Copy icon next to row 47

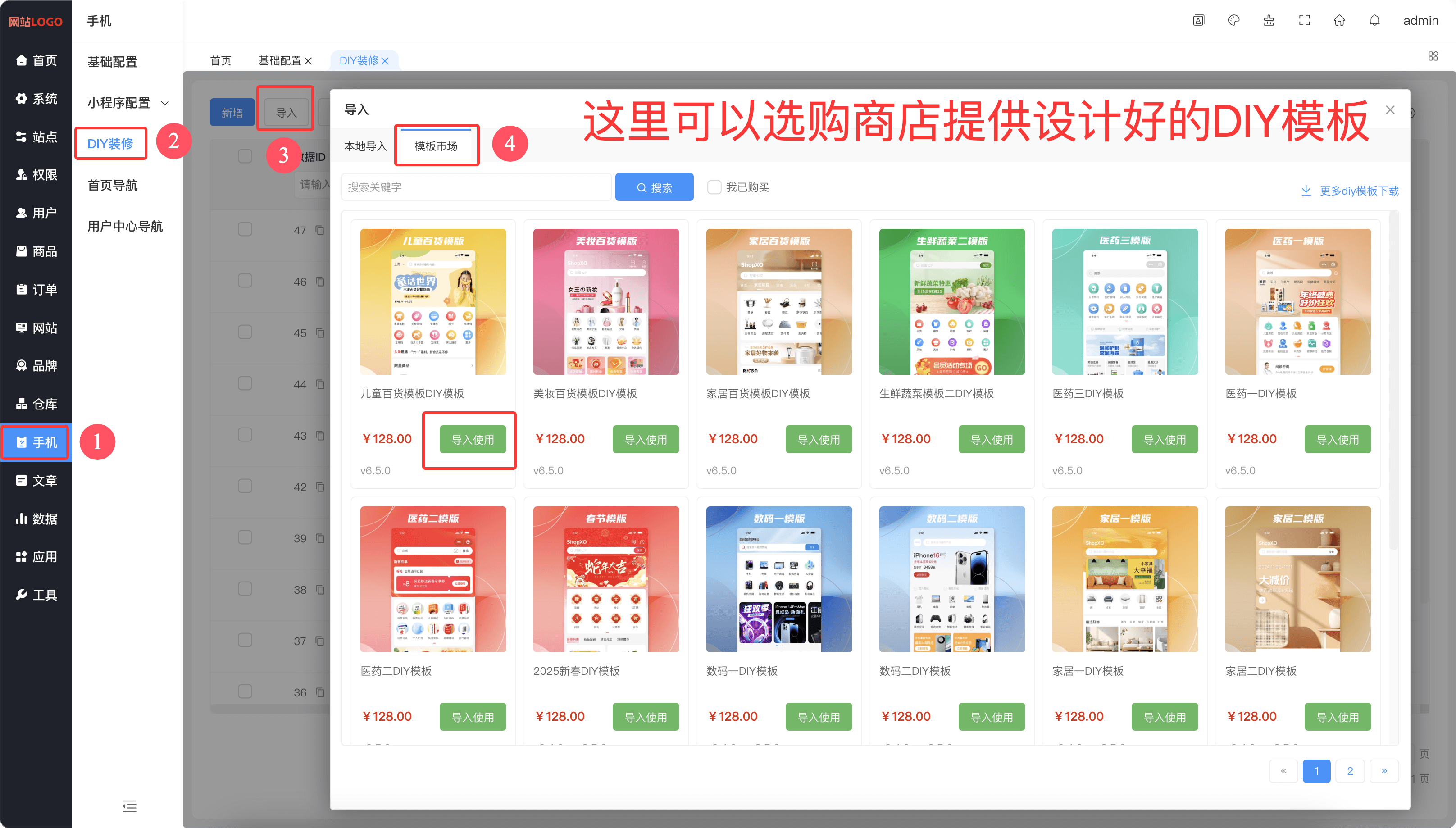tap(320, 230)
